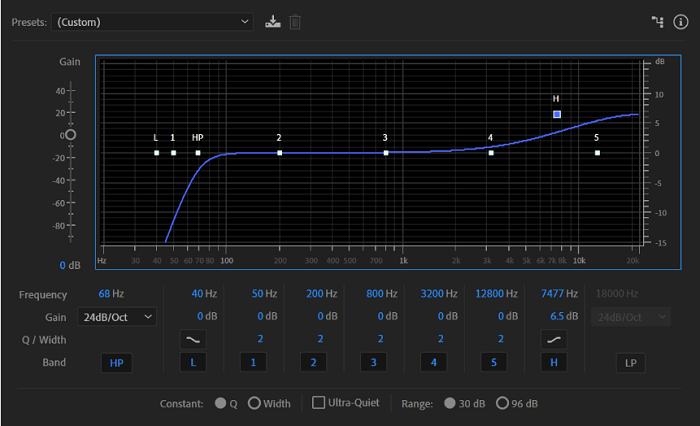Click the delete preset trash icon
Image resolution: width=700 pixels, height=426 pixels.
point(295,22)
